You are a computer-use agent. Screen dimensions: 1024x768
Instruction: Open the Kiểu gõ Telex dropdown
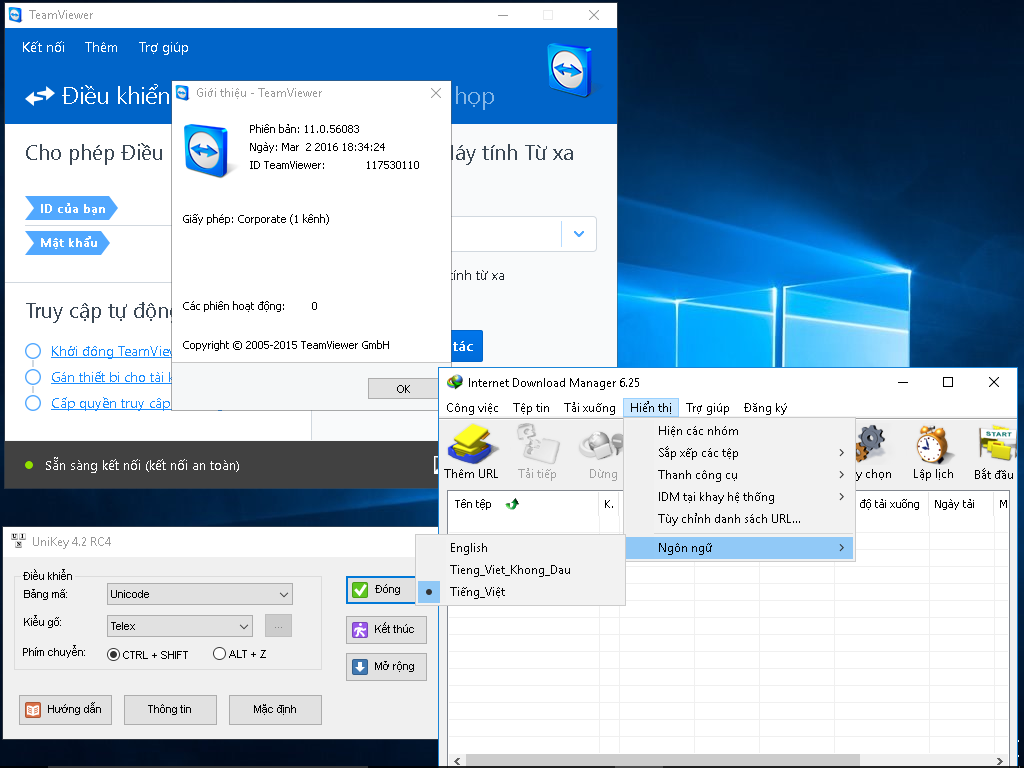coord(180,626)
